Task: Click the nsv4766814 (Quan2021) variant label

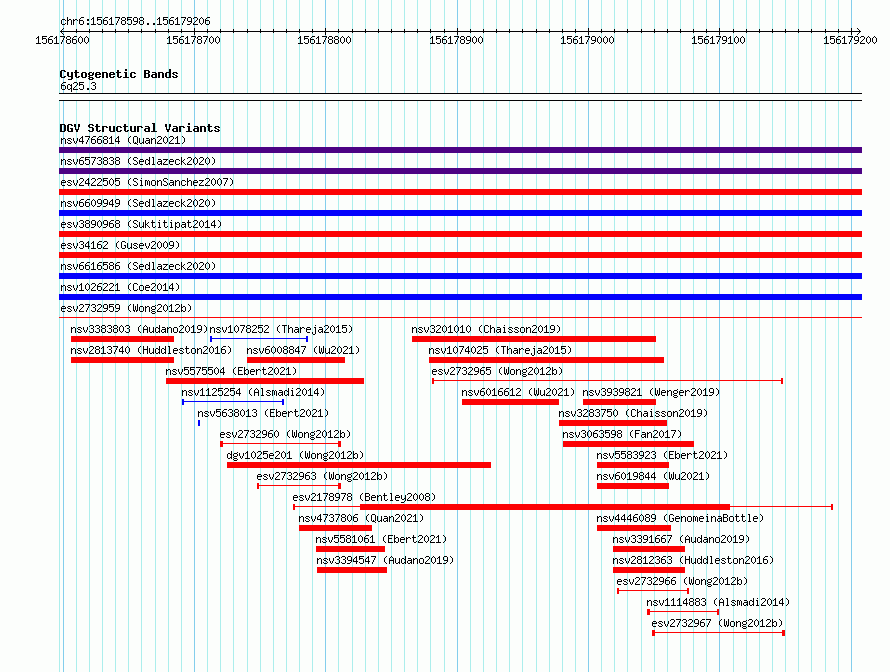Action: 123,140
